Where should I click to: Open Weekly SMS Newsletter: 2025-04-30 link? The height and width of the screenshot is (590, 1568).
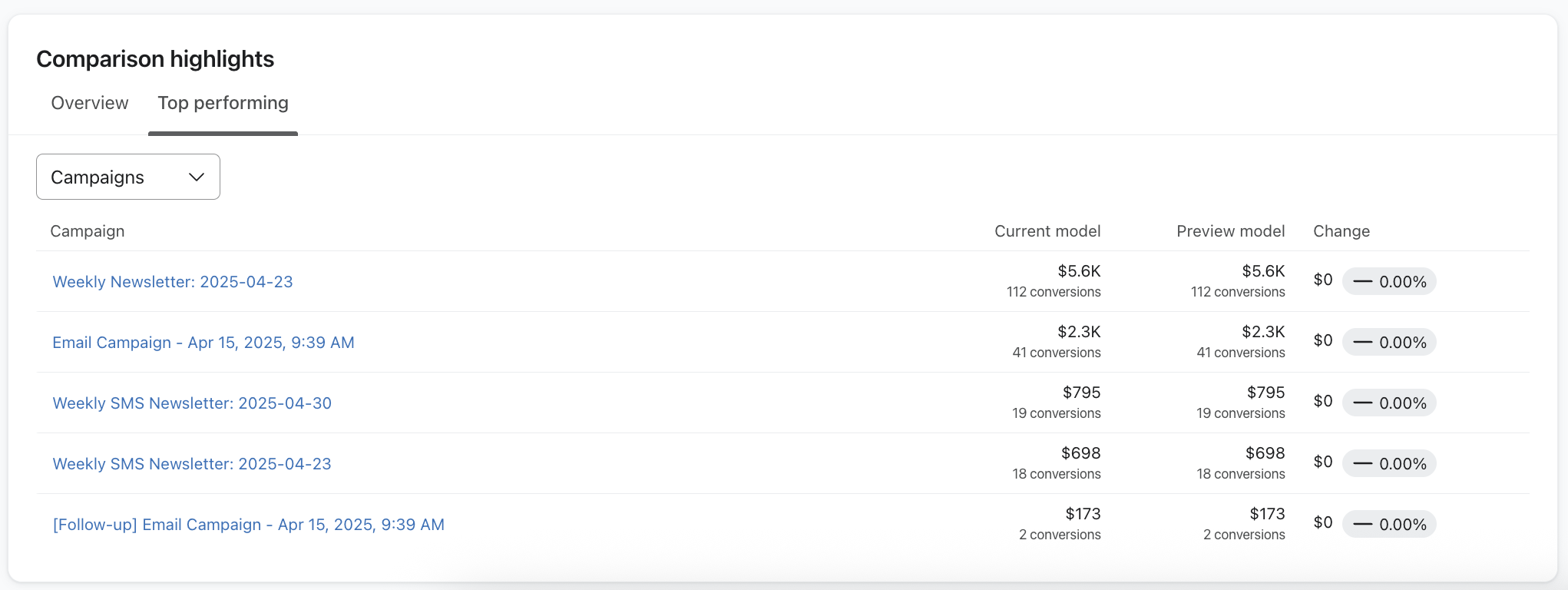coord(192,403)
